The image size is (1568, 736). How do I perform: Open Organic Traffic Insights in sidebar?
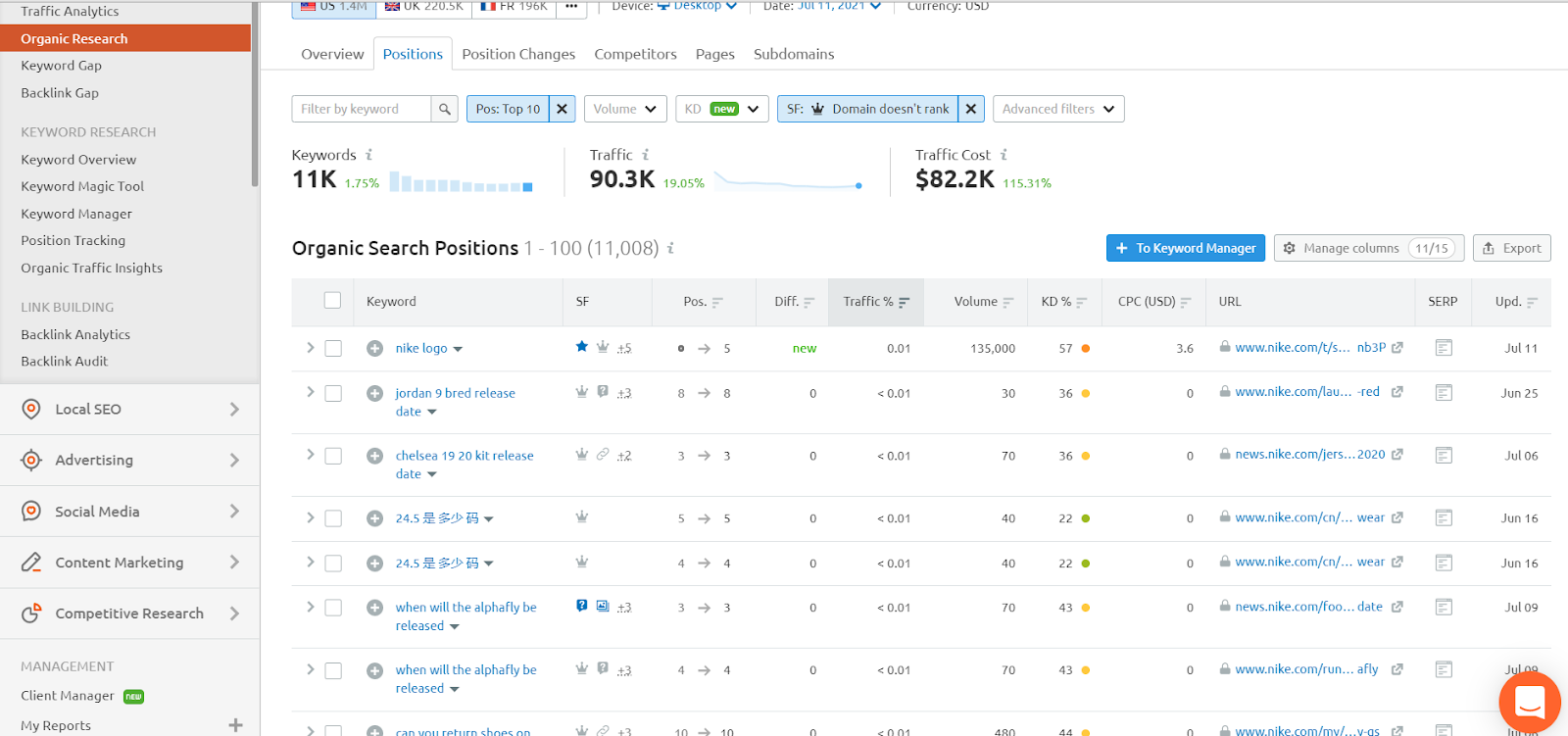92,268
